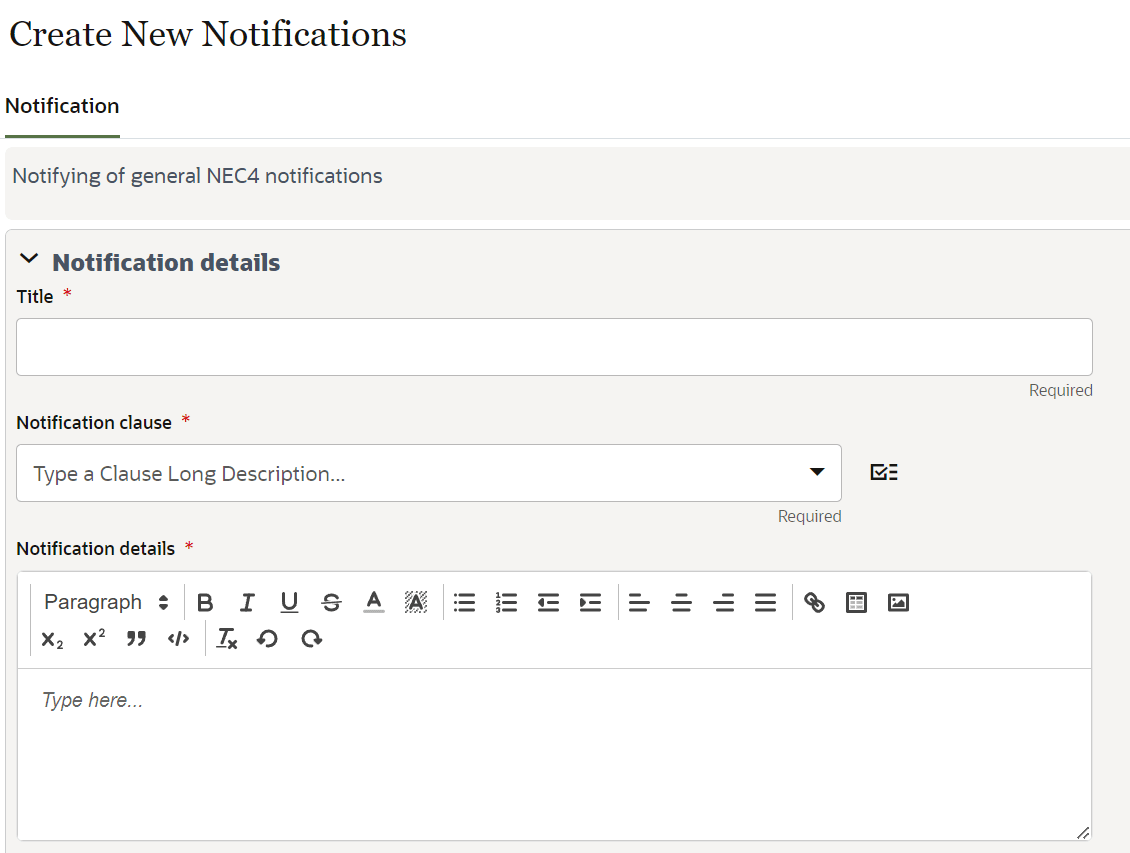Image resolution: width=1130 pixels, height=853 pixels.
Task: Redo the last editor change
Action: tap(311, 638)
